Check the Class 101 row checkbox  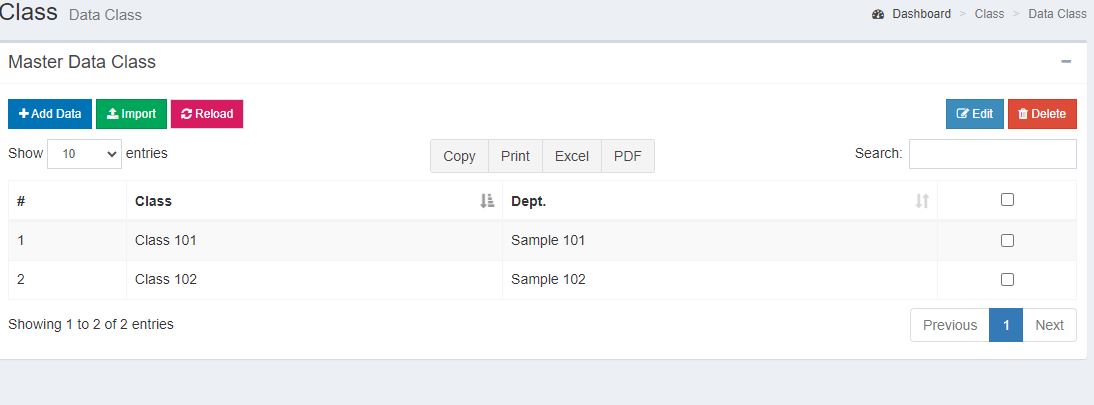(1007, 240)
